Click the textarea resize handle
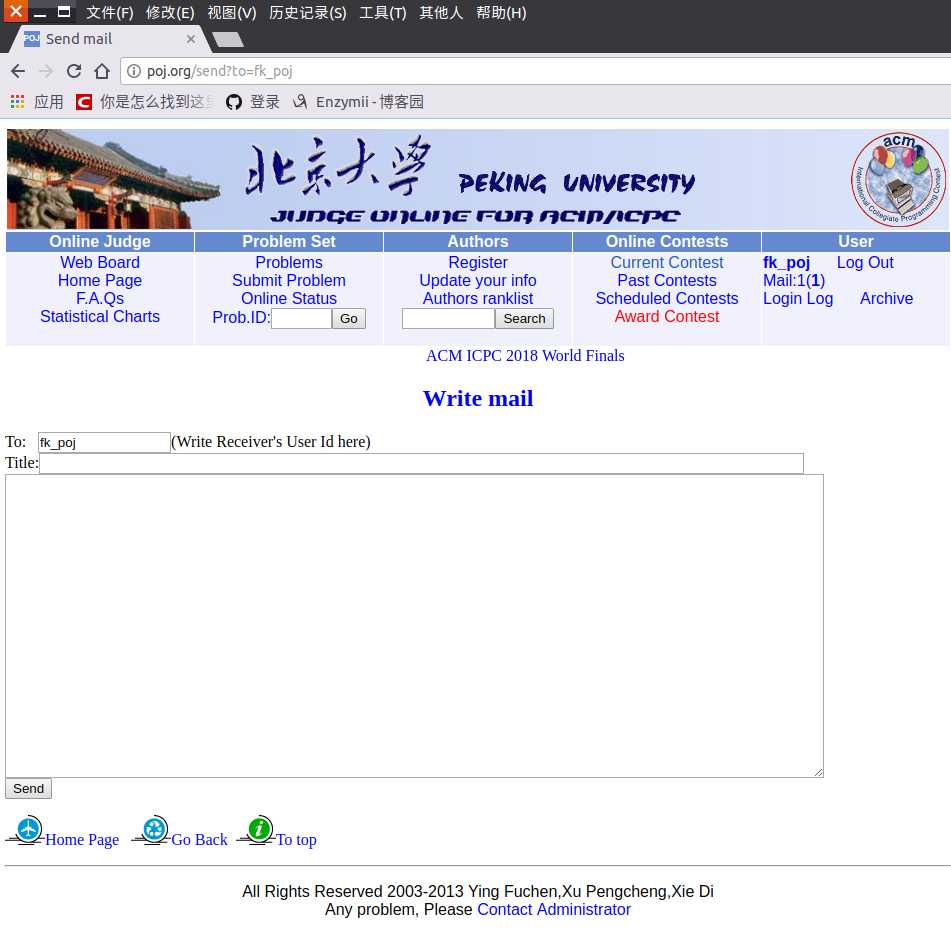 tap(818, 772)
